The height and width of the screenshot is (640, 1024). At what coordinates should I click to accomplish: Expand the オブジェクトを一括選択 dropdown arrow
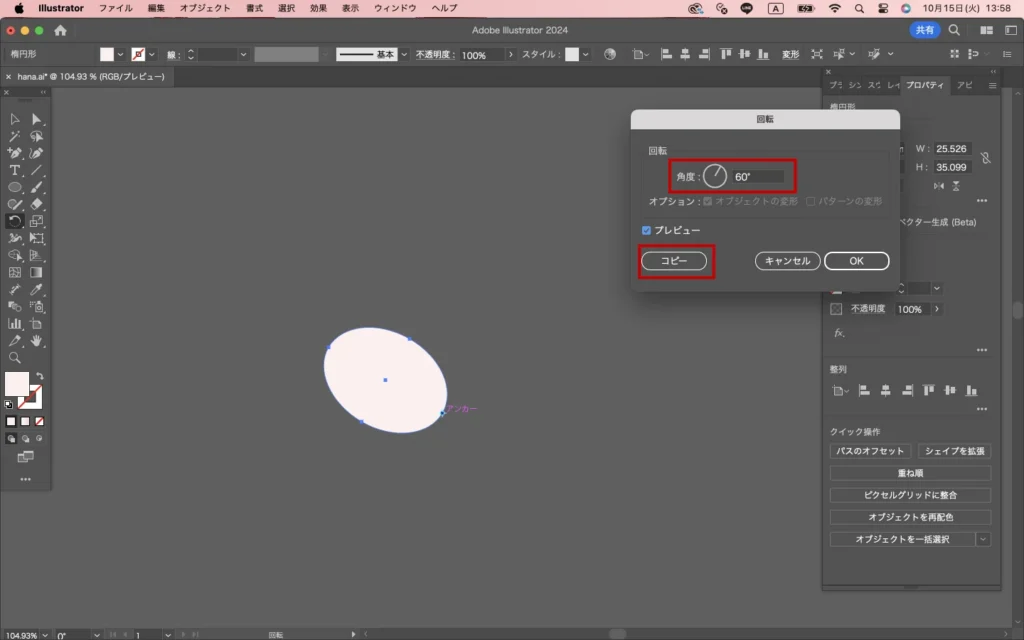pos(983,539)
